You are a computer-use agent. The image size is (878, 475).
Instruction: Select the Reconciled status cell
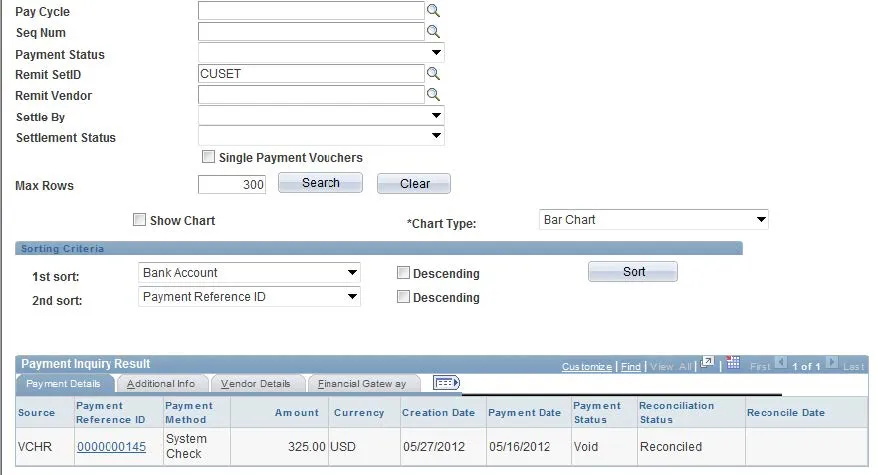[691, 446]
